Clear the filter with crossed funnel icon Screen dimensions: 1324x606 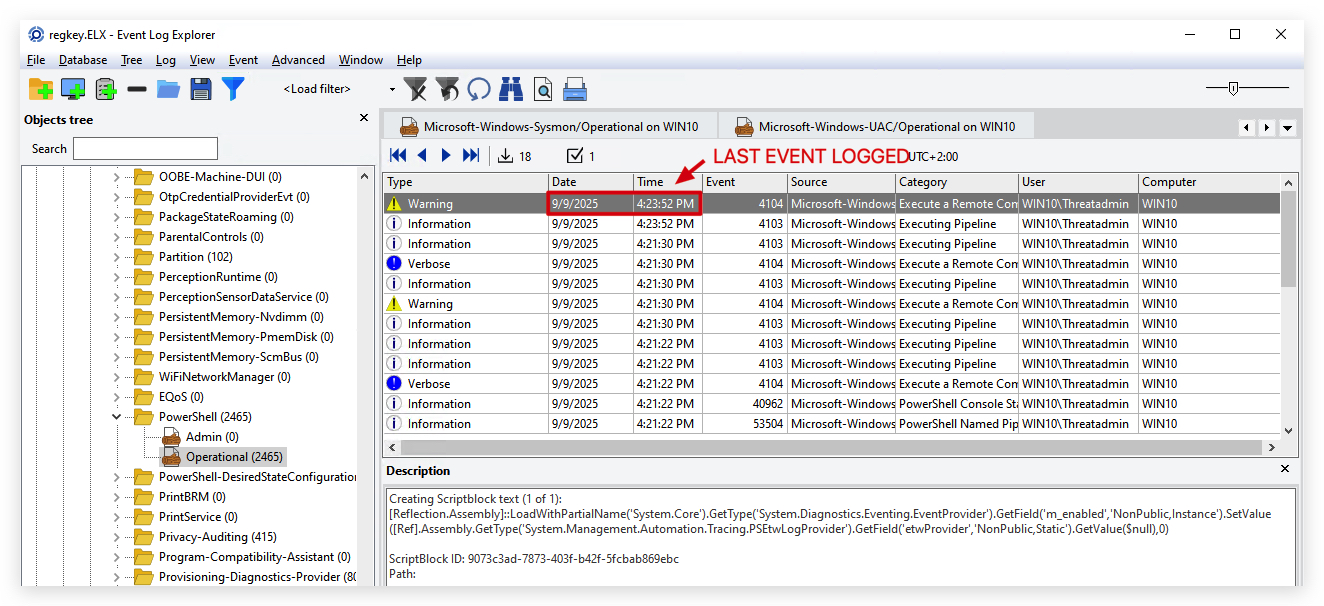pos(416,89)
